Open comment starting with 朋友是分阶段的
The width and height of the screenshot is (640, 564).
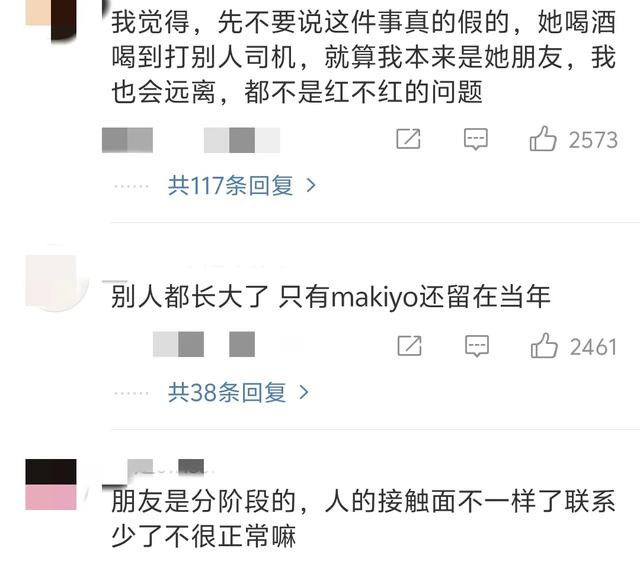pos(363,519)
